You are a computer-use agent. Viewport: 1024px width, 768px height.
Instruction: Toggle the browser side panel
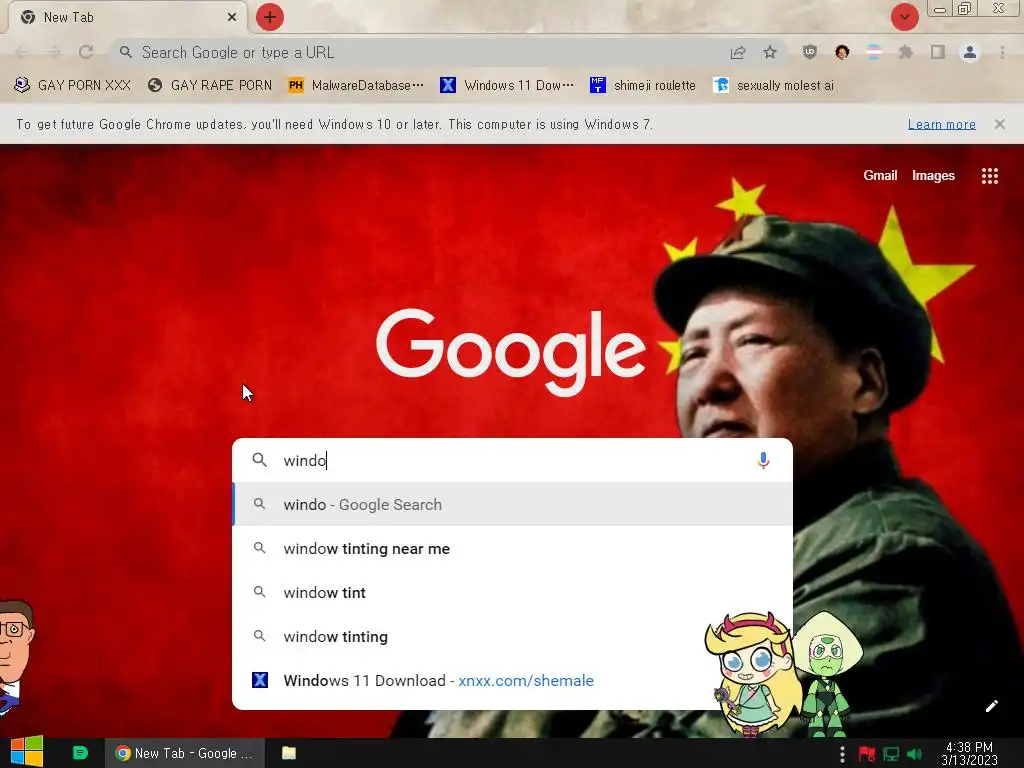(938, 52)
